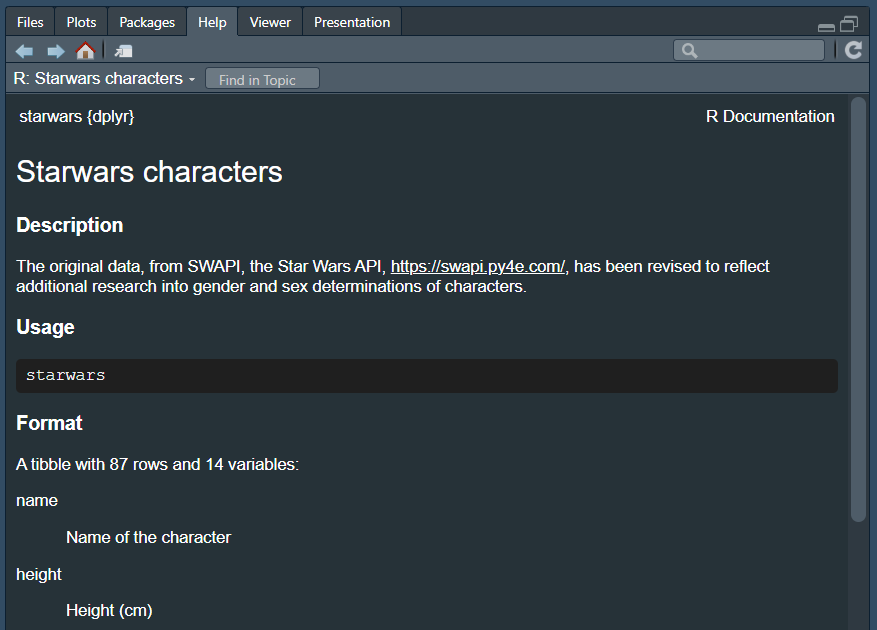Go to the Help home page

point(86,51)
